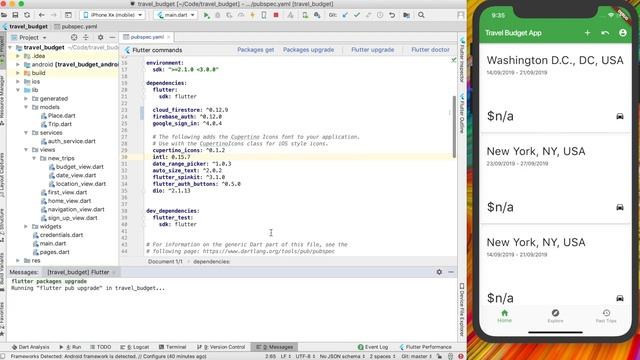Screen dimensions: 640x360
Task: Hide the Messages panel minus icon
Action: coord(451,272)
